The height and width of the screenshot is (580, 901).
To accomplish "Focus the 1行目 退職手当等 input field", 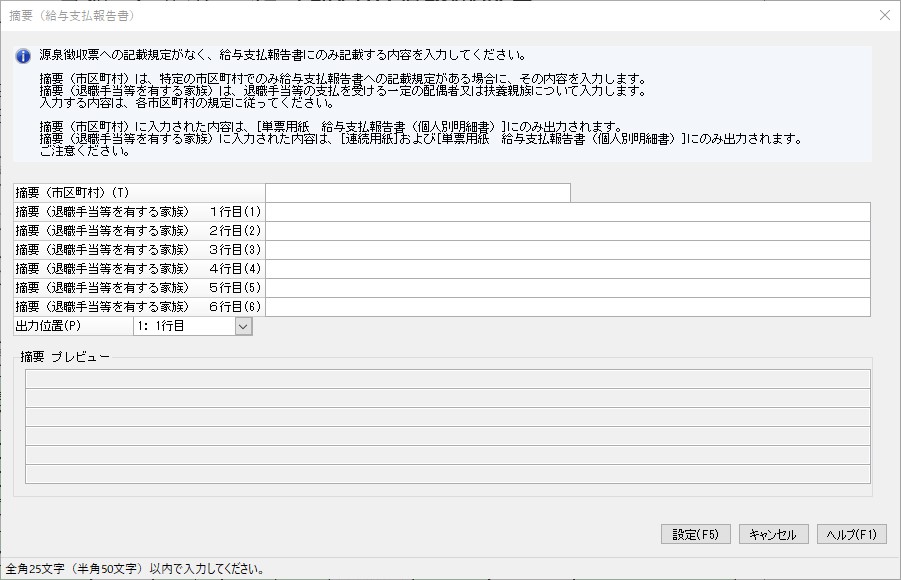I will pyautogui.click(x=567, y=212).
